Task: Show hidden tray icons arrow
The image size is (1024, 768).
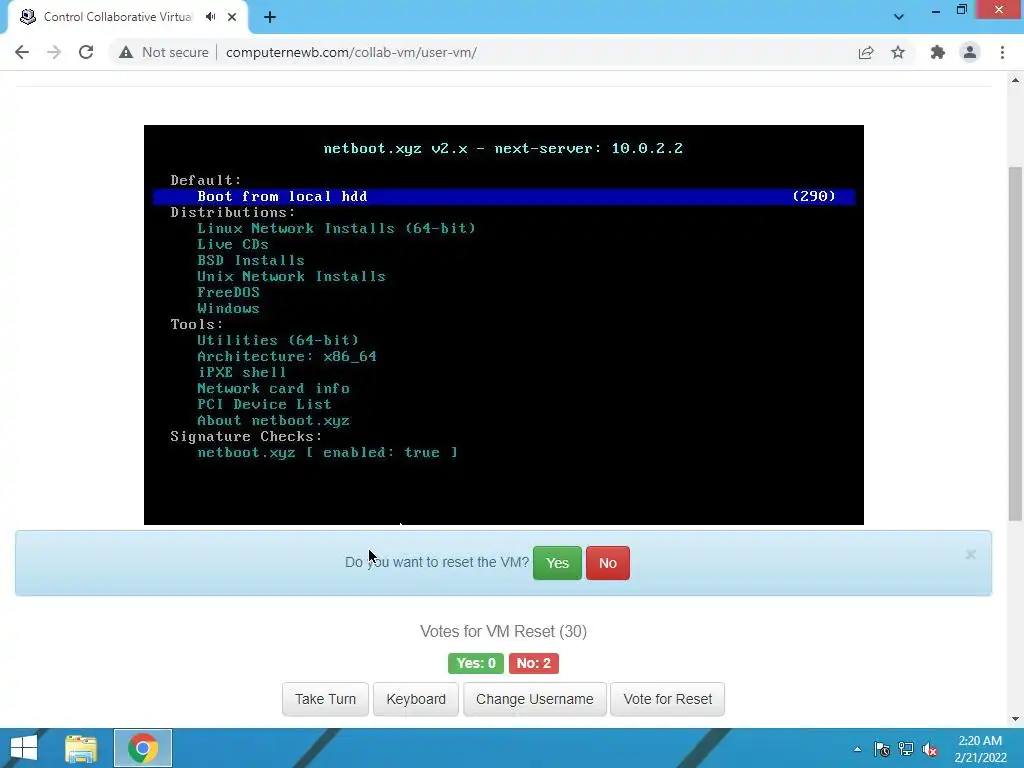Action: click(857, 749)
